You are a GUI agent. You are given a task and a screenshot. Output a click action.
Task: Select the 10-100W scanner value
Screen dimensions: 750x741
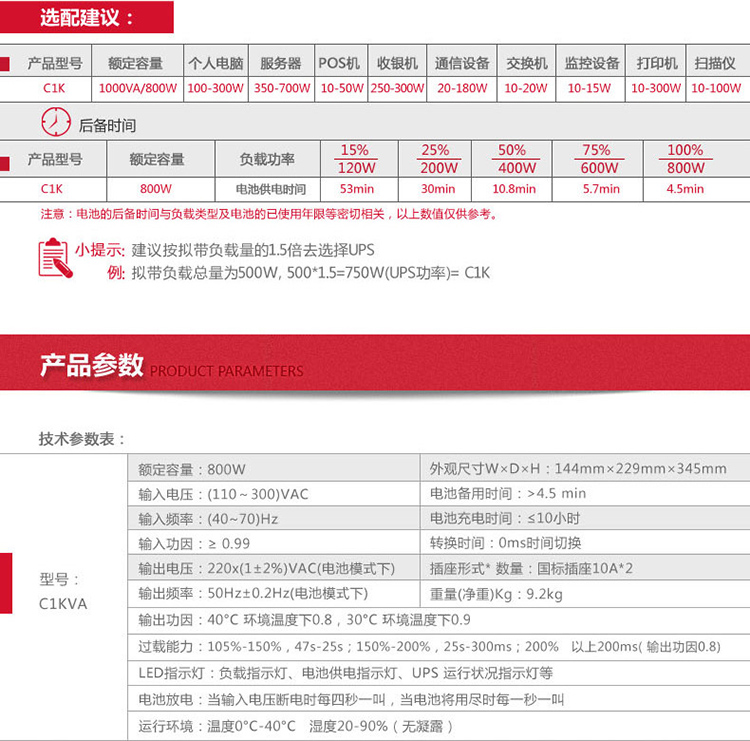(716, 88)
